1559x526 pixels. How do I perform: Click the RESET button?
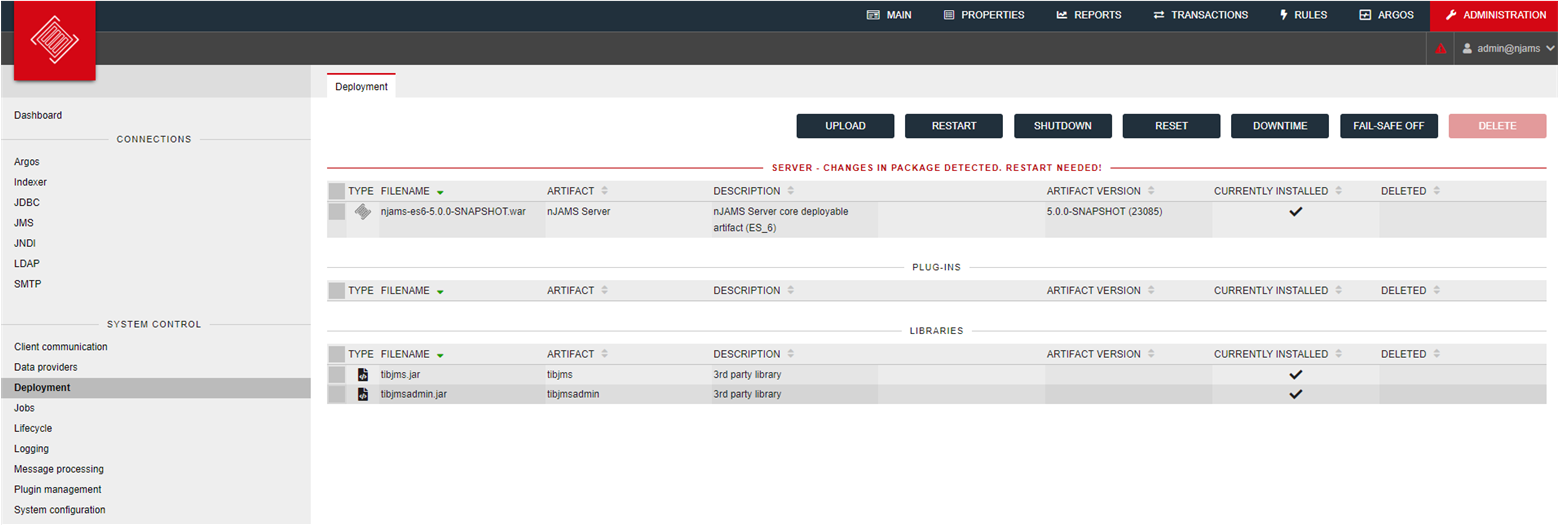(x=1171, y=126)
